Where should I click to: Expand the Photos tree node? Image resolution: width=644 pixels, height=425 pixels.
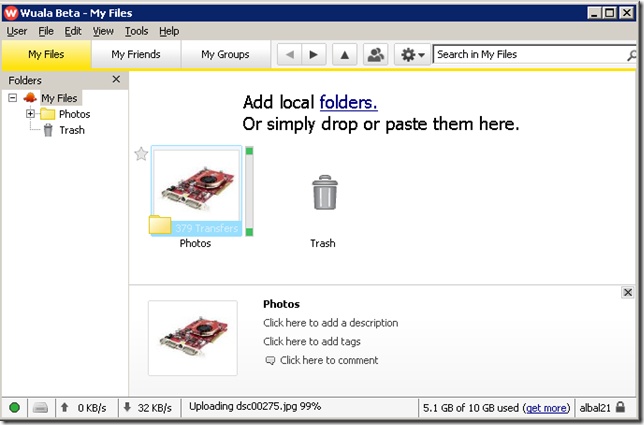[x=30, y=114]
